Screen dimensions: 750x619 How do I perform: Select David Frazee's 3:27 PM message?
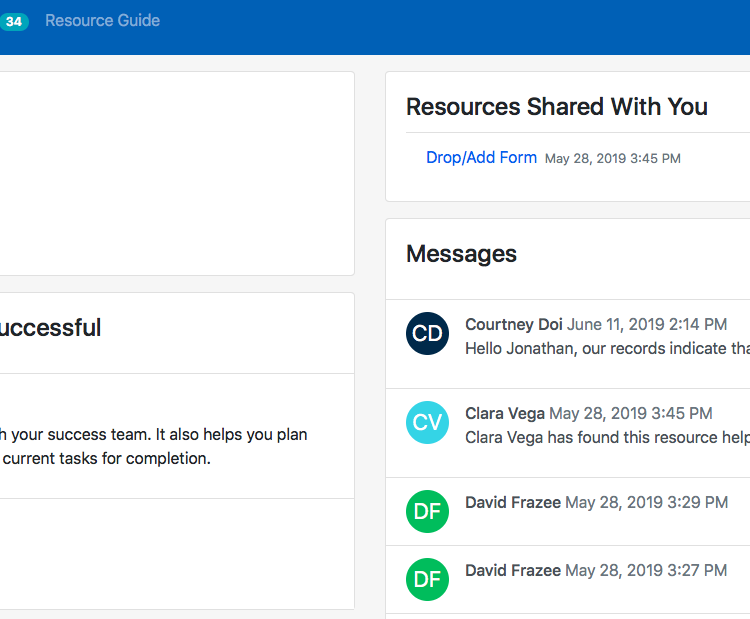[x=568, y=579]
